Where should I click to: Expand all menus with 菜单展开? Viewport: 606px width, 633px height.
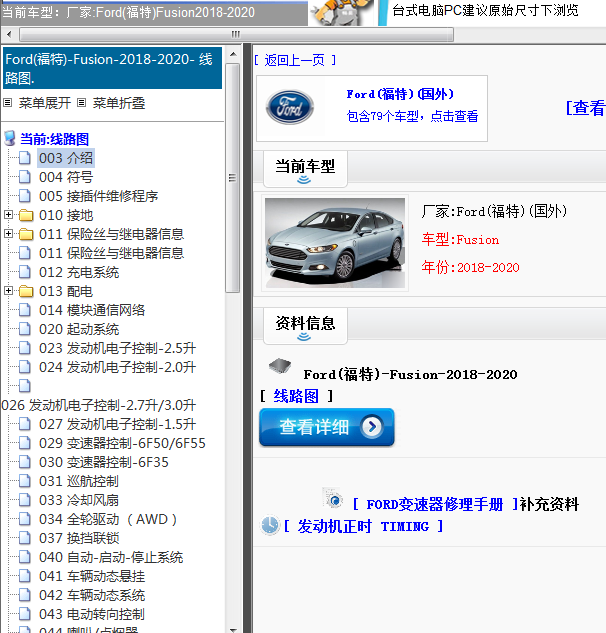pos(44,103)
